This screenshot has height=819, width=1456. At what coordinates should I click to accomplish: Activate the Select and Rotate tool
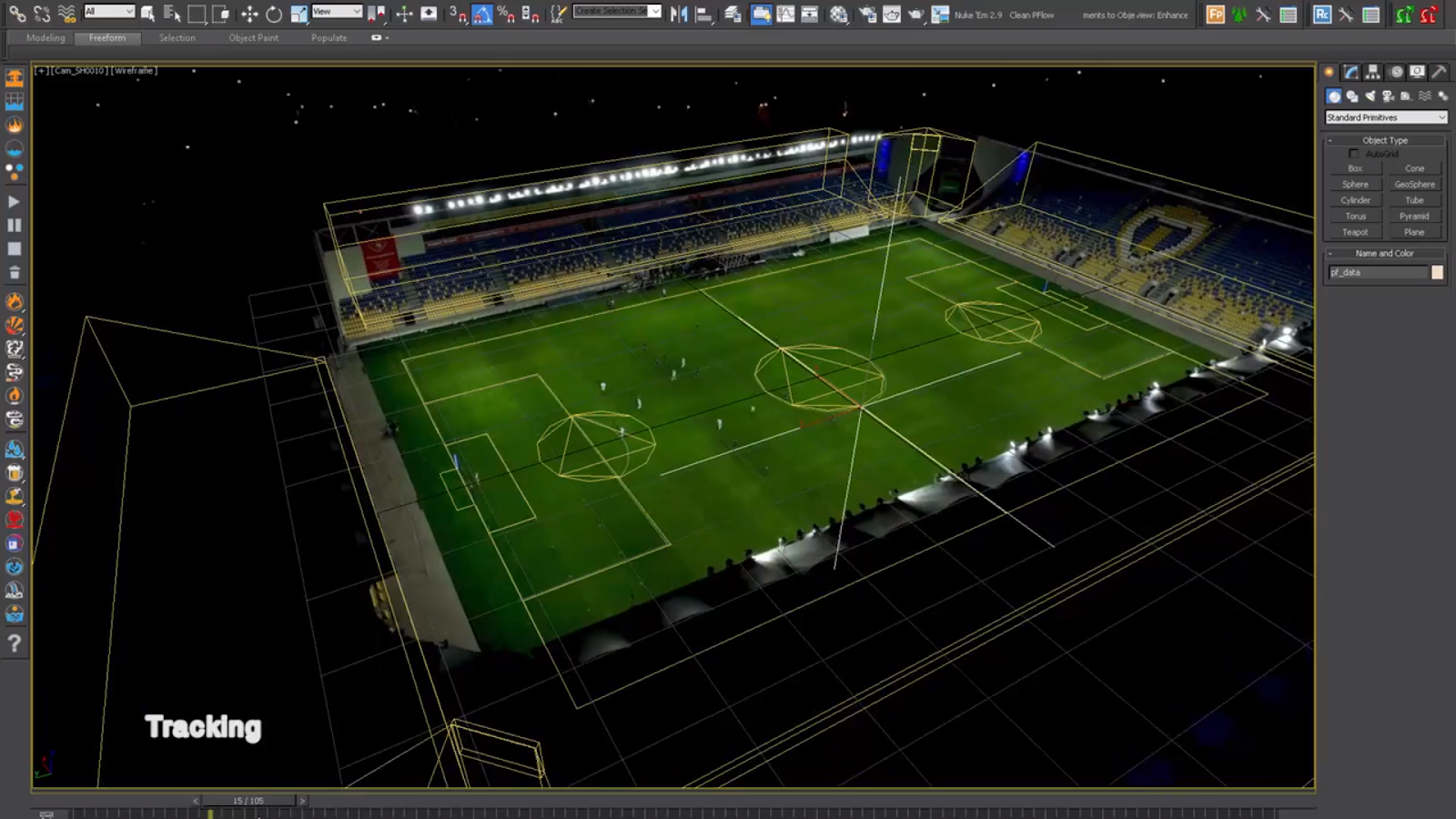click(274, 13)
